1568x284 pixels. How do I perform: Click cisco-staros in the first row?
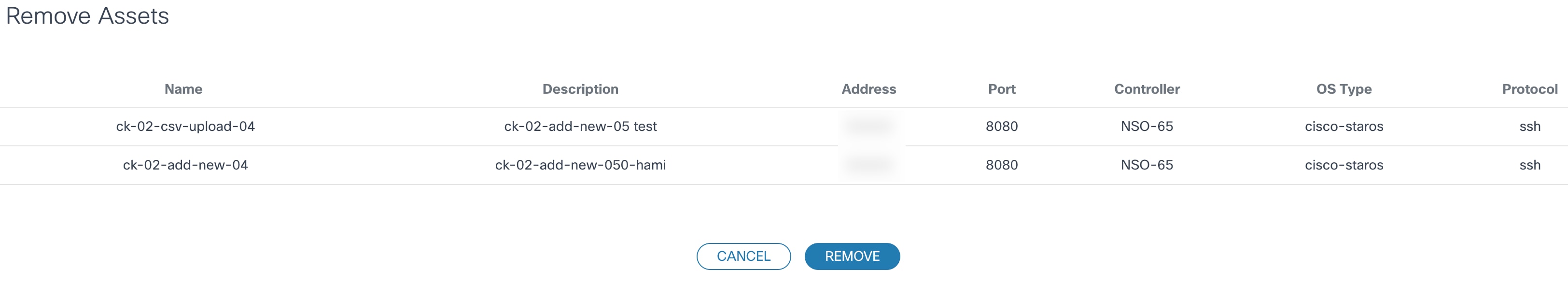click(1344, 126)
